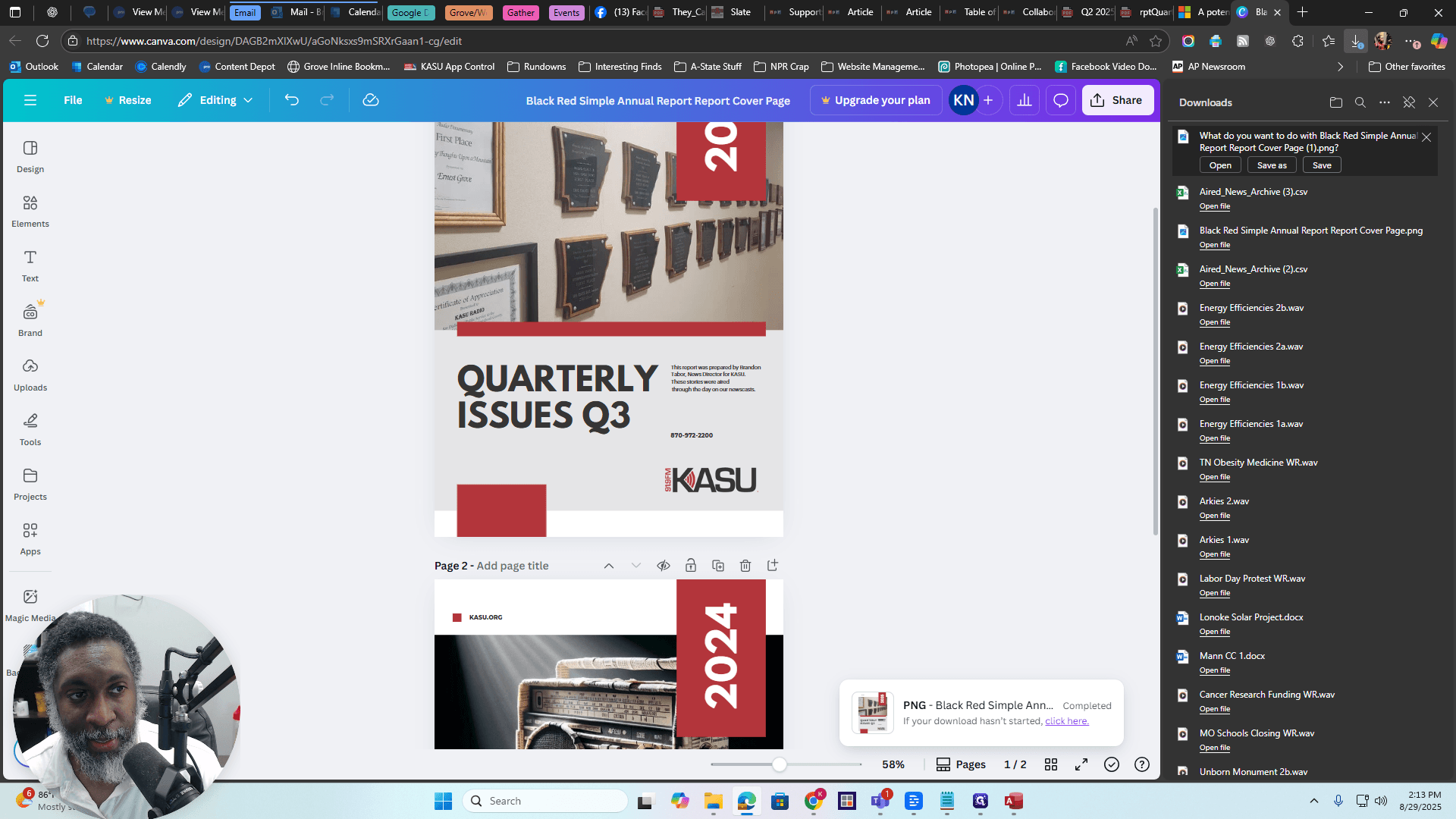Open Downloads panel more options menu
This screenshot has height=819, width=1456.
pos(1385,102)
